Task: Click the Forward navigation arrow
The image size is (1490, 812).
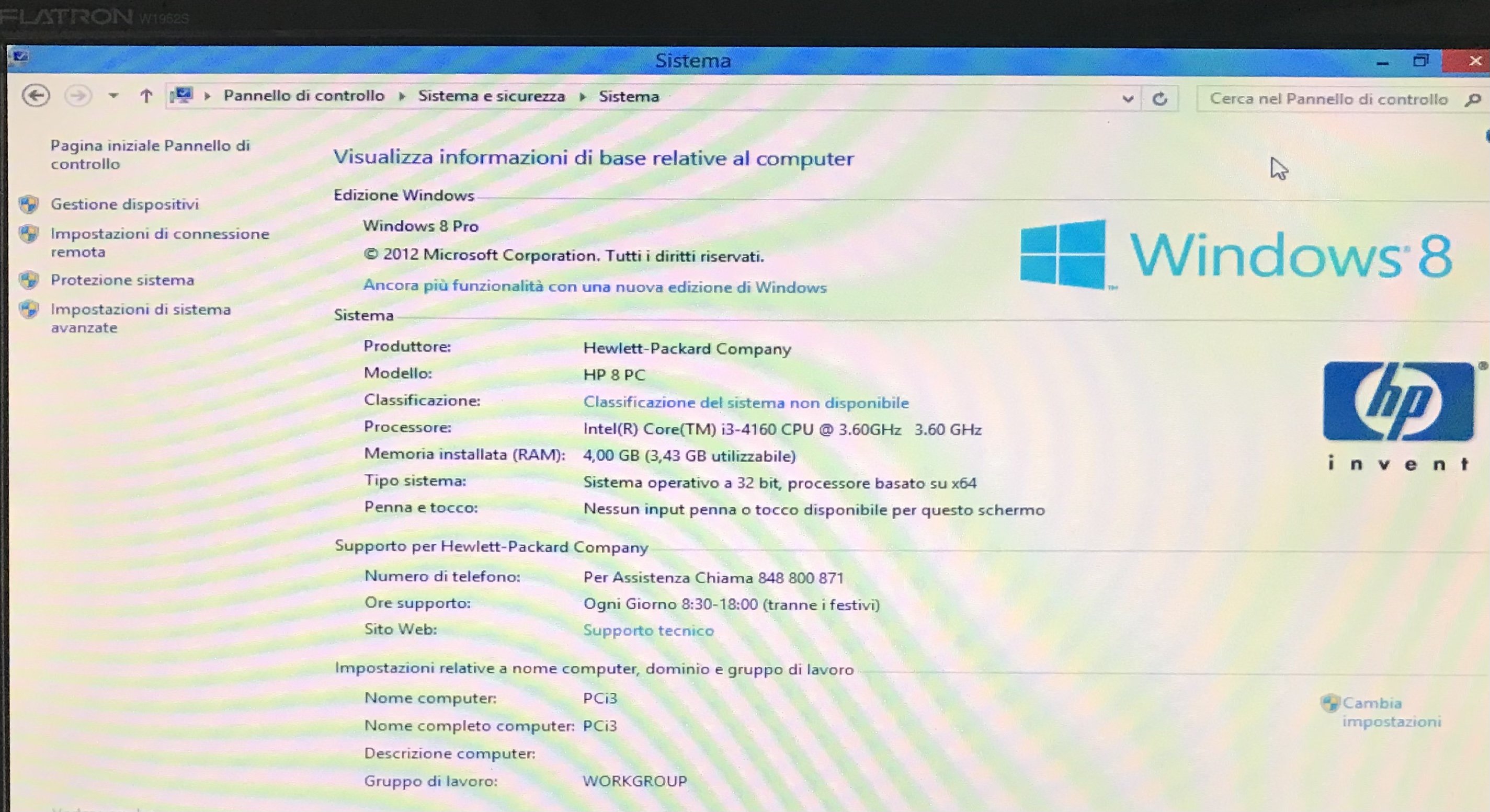Action: tap(78, 96)
